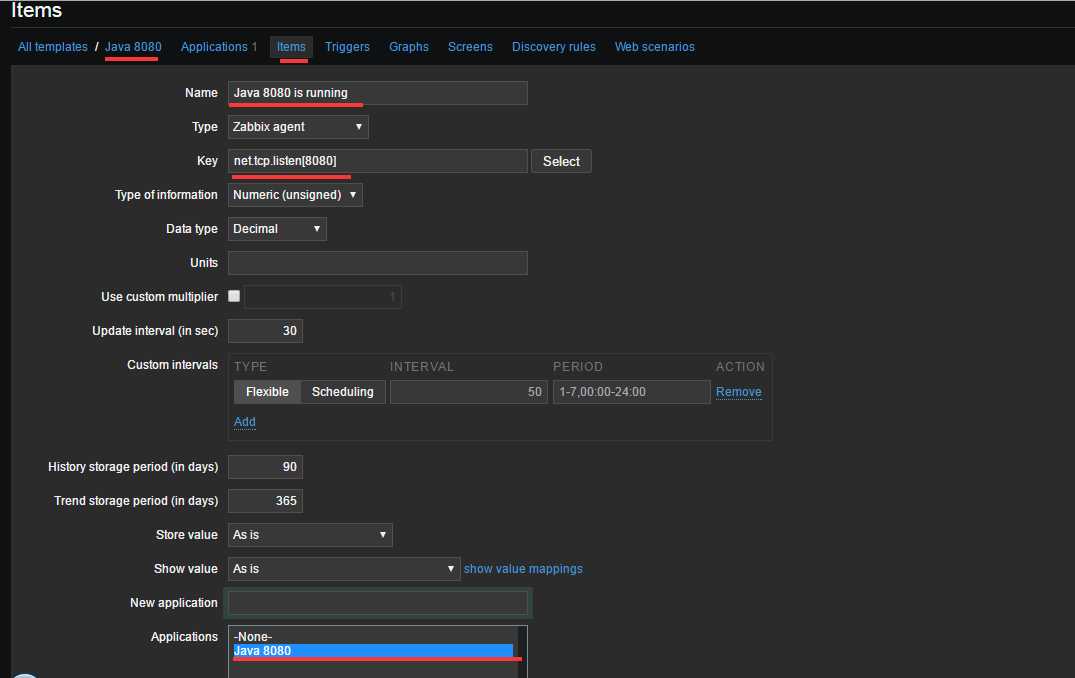The width and height of the screenshot is (1075, 678).
Task: Switch to the Items tab
Action: click(291, 47)
